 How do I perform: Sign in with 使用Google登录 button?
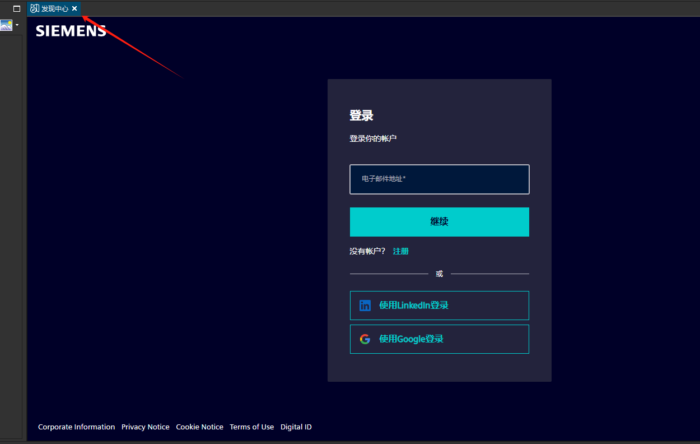pyautogui.click(x=439, y=339)
